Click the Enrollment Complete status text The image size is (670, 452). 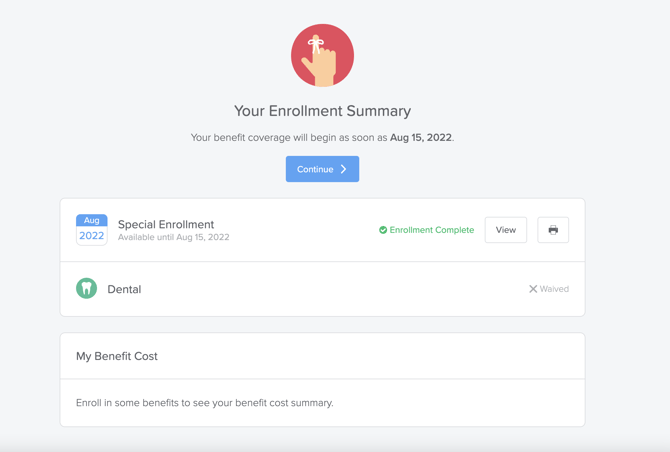[x=432, y=230]
